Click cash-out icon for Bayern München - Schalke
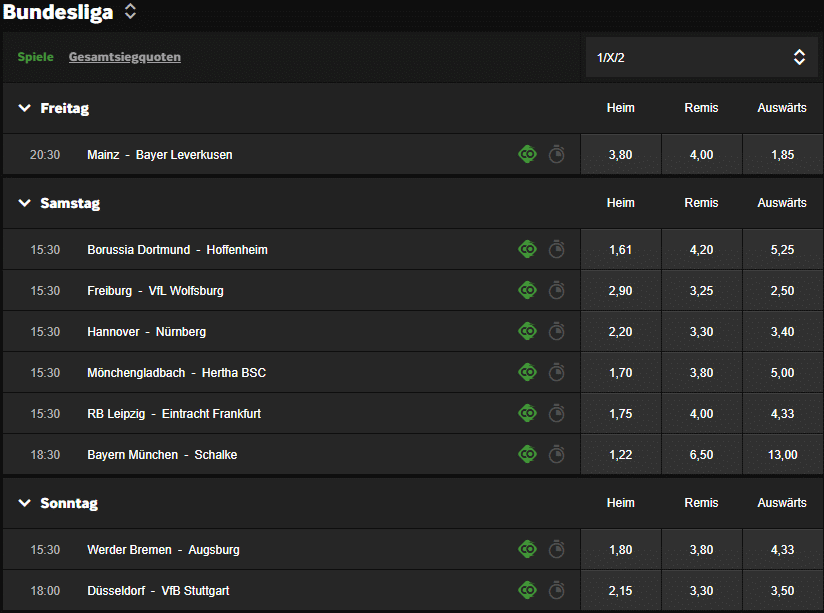Screen dimensions: 824x613 point(527,454)
